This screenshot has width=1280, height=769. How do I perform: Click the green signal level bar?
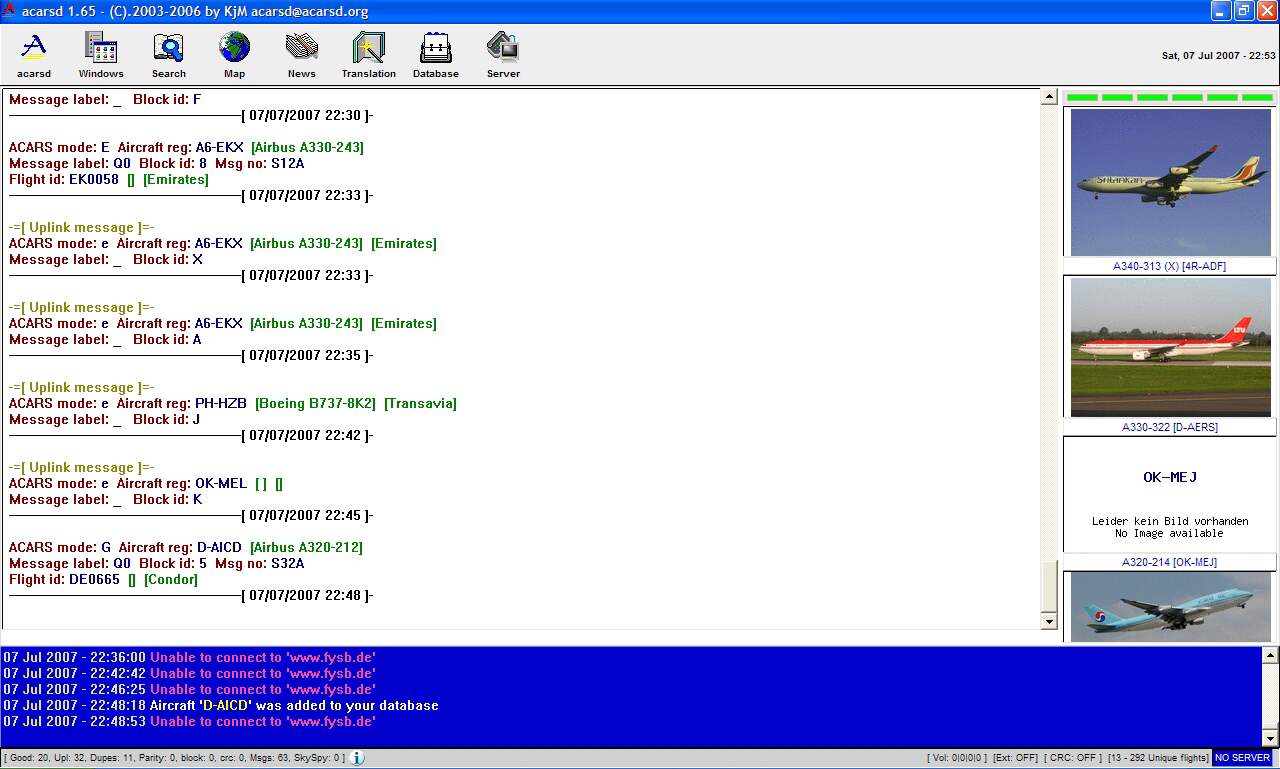(1170, 97)
